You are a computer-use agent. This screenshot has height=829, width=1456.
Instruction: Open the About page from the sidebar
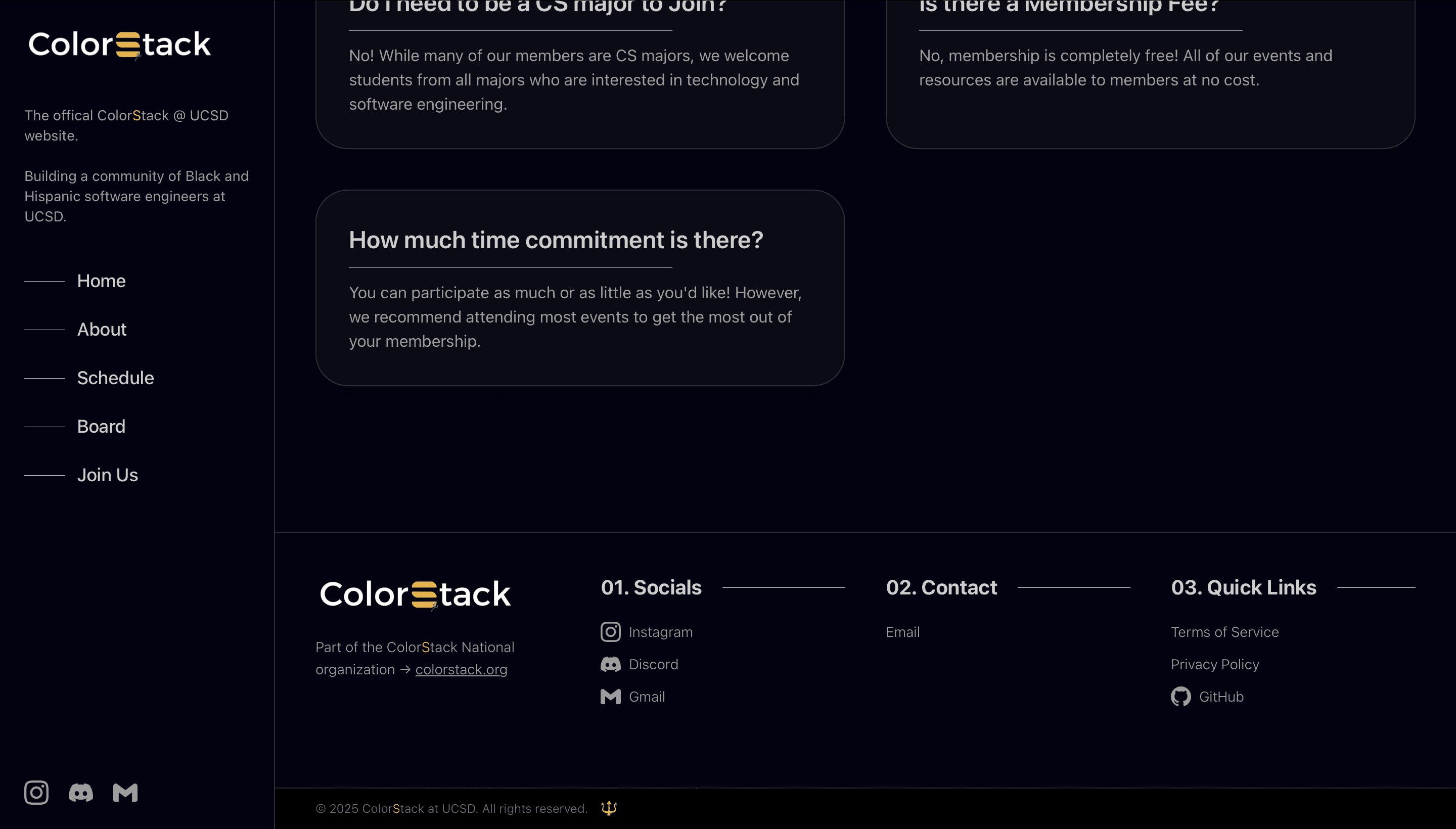pyautogui.click(x=102, y=329)
